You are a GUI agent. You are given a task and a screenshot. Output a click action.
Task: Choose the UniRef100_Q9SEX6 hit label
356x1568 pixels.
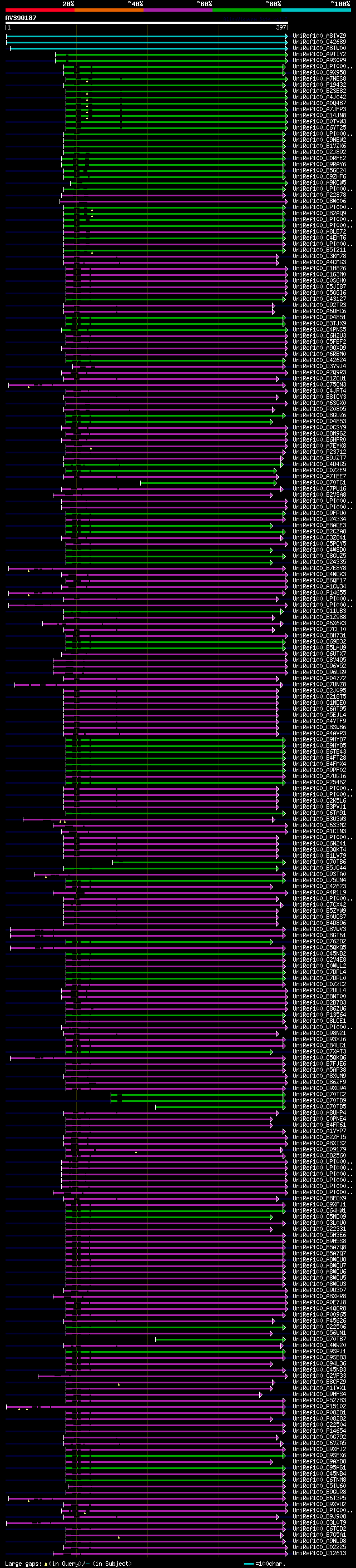pos(319,1456)
